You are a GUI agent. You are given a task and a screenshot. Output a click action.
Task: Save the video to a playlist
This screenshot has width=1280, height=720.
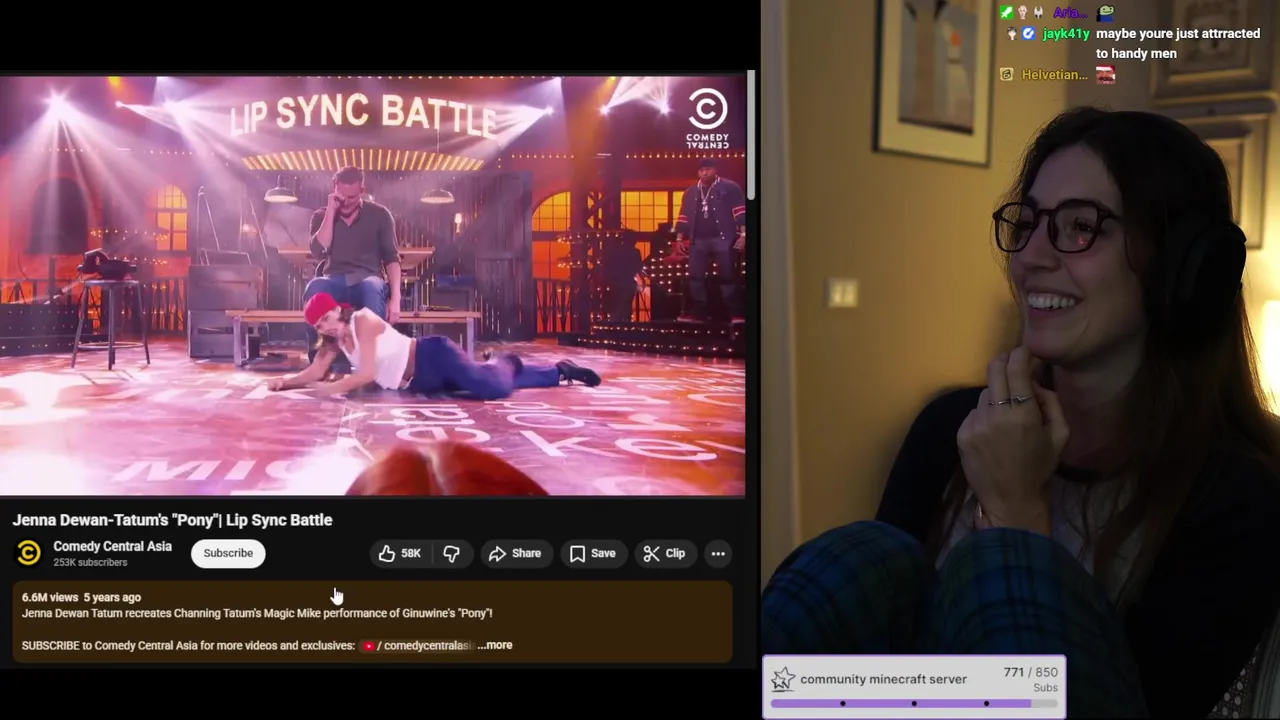(x=592, y=553)
